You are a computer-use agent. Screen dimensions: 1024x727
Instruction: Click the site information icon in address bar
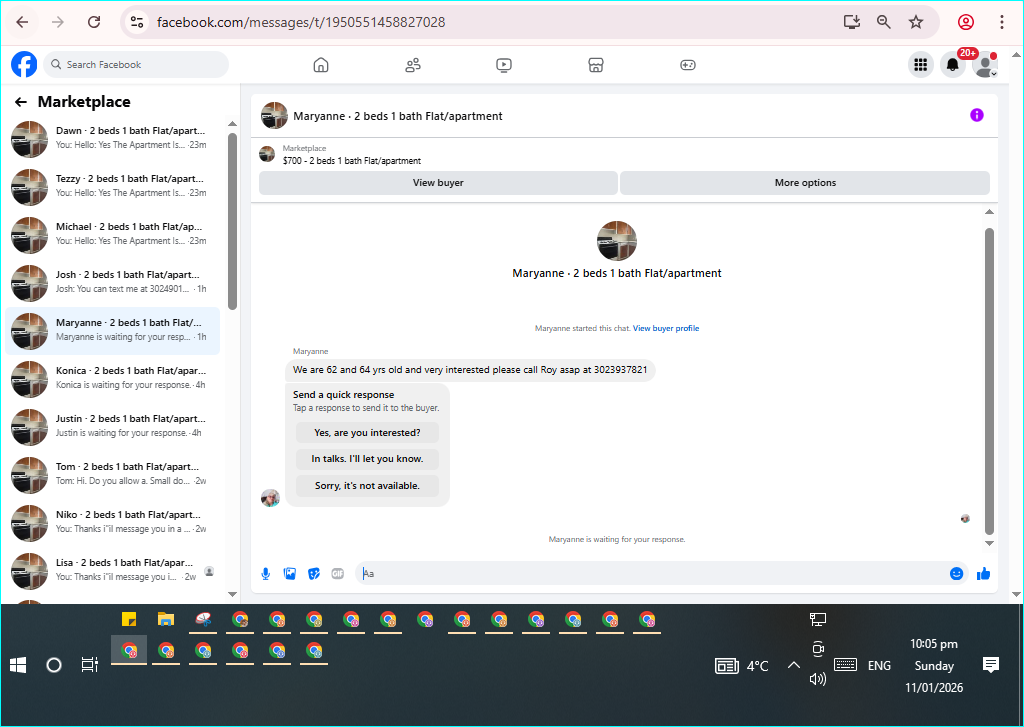[x=137, y=22]
